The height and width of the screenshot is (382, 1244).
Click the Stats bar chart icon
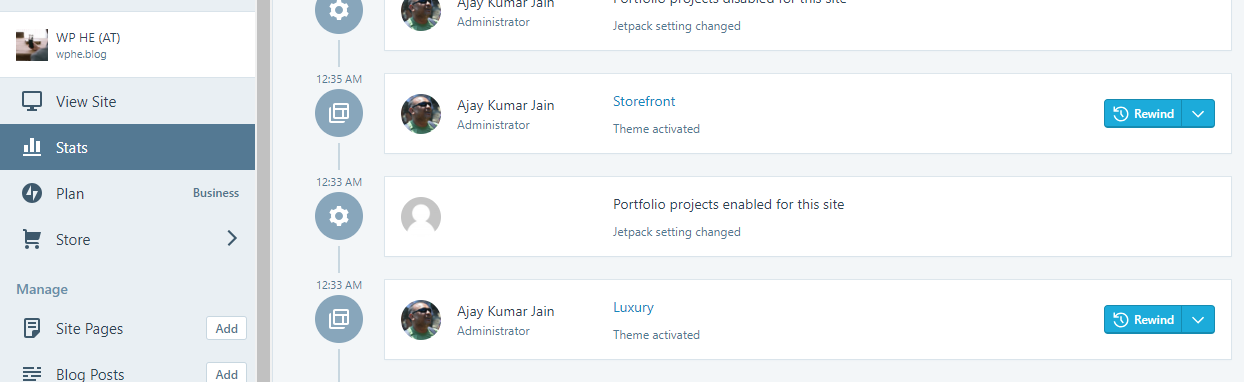click(x=32, y=148)
